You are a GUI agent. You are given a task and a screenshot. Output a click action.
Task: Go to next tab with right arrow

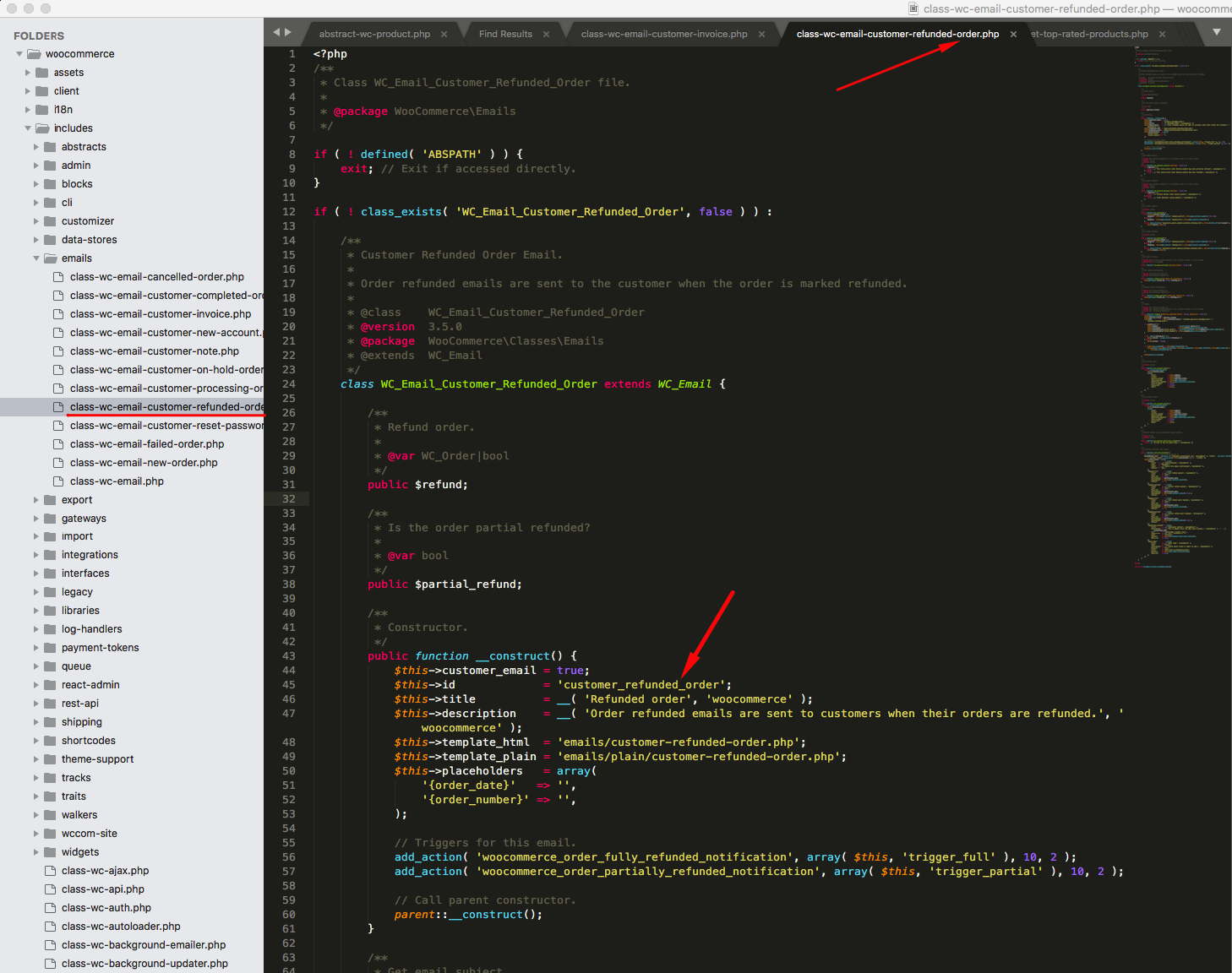pyautogui.click(x=288, y=32)
